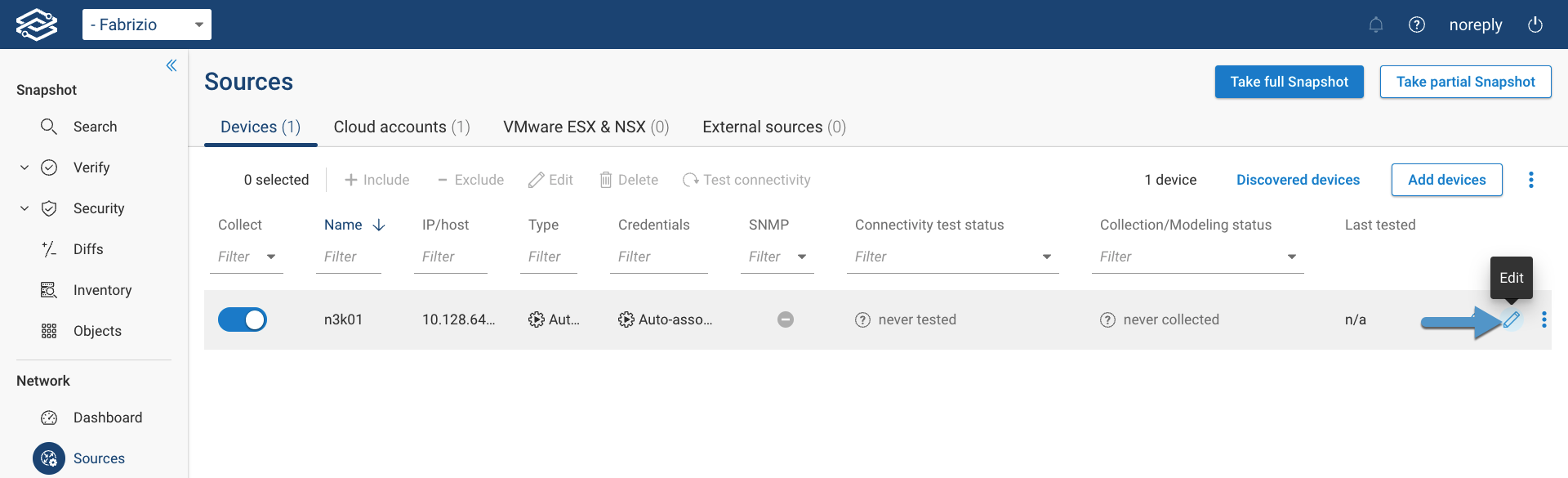1568x478 pixels.
Task: Open Dashboard in the sidebar
Action: (108, 418)
